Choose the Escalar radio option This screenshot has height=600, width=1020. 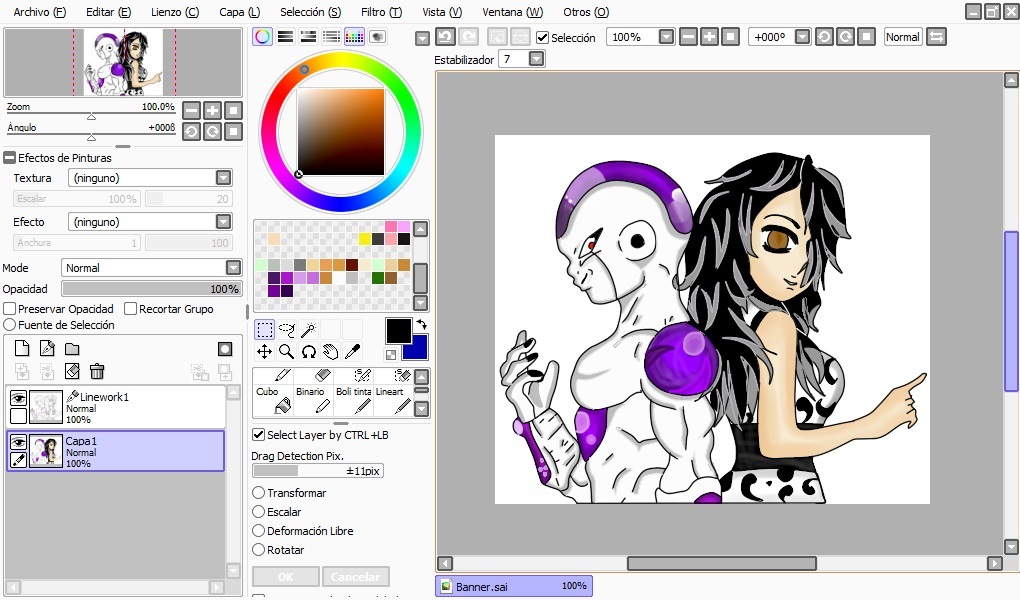coord(258,511)
